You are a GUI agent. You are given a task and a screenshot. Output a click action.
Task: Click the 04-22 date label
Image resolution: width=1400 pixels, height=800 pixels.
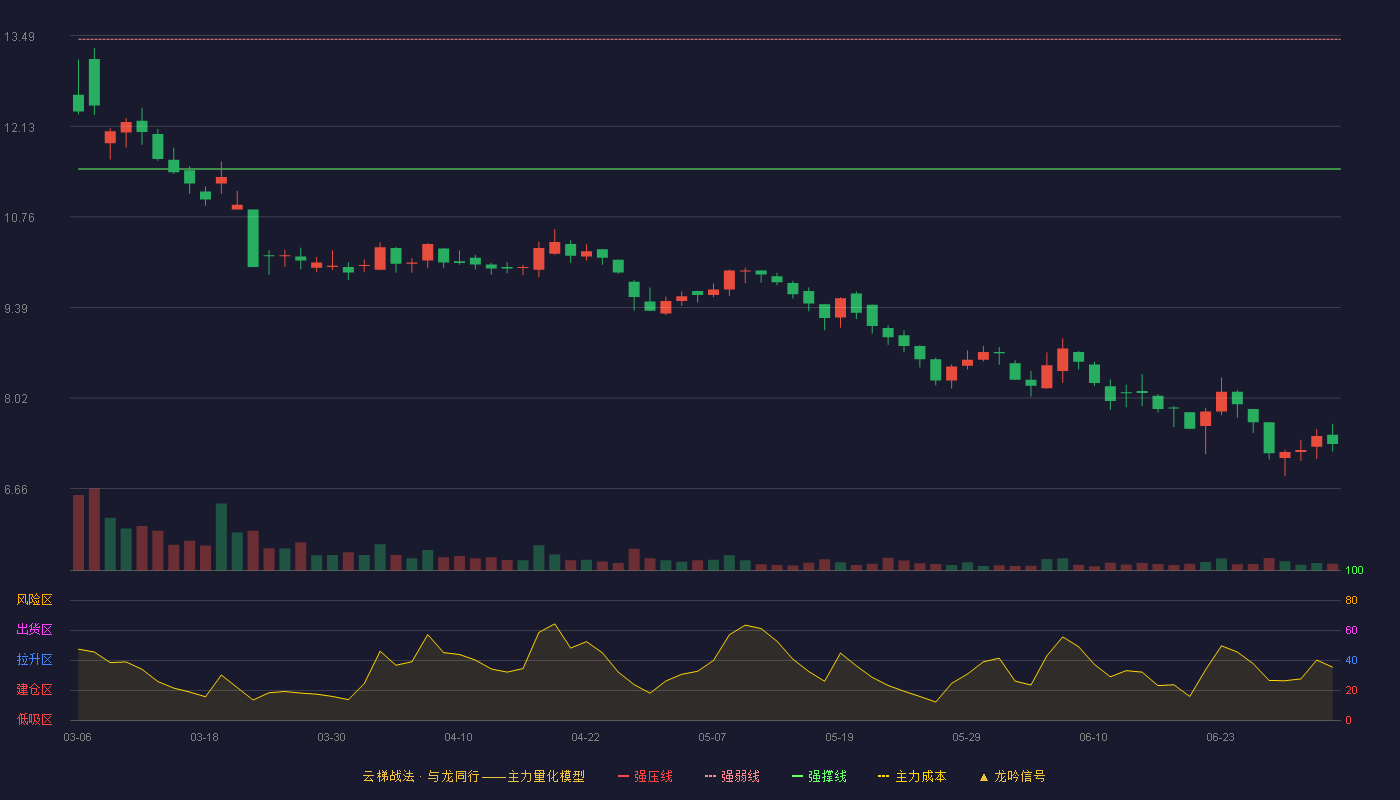coord(585,737)
